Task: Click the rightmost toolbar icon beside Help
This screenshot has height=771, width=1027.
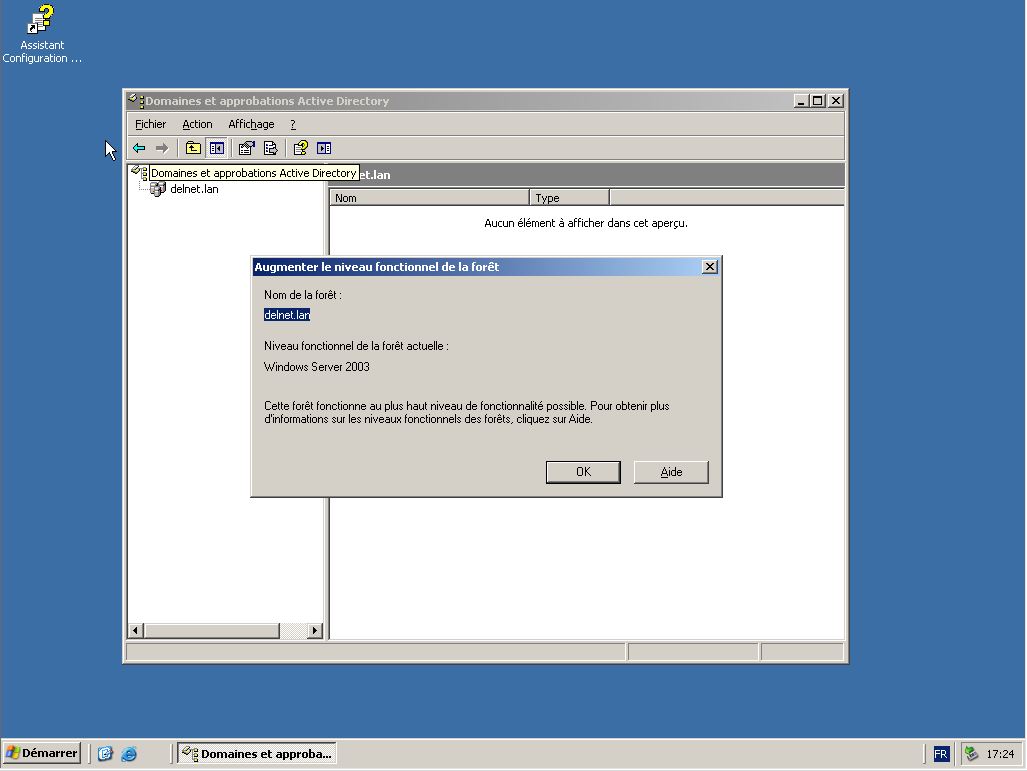Action: point(324,148)
